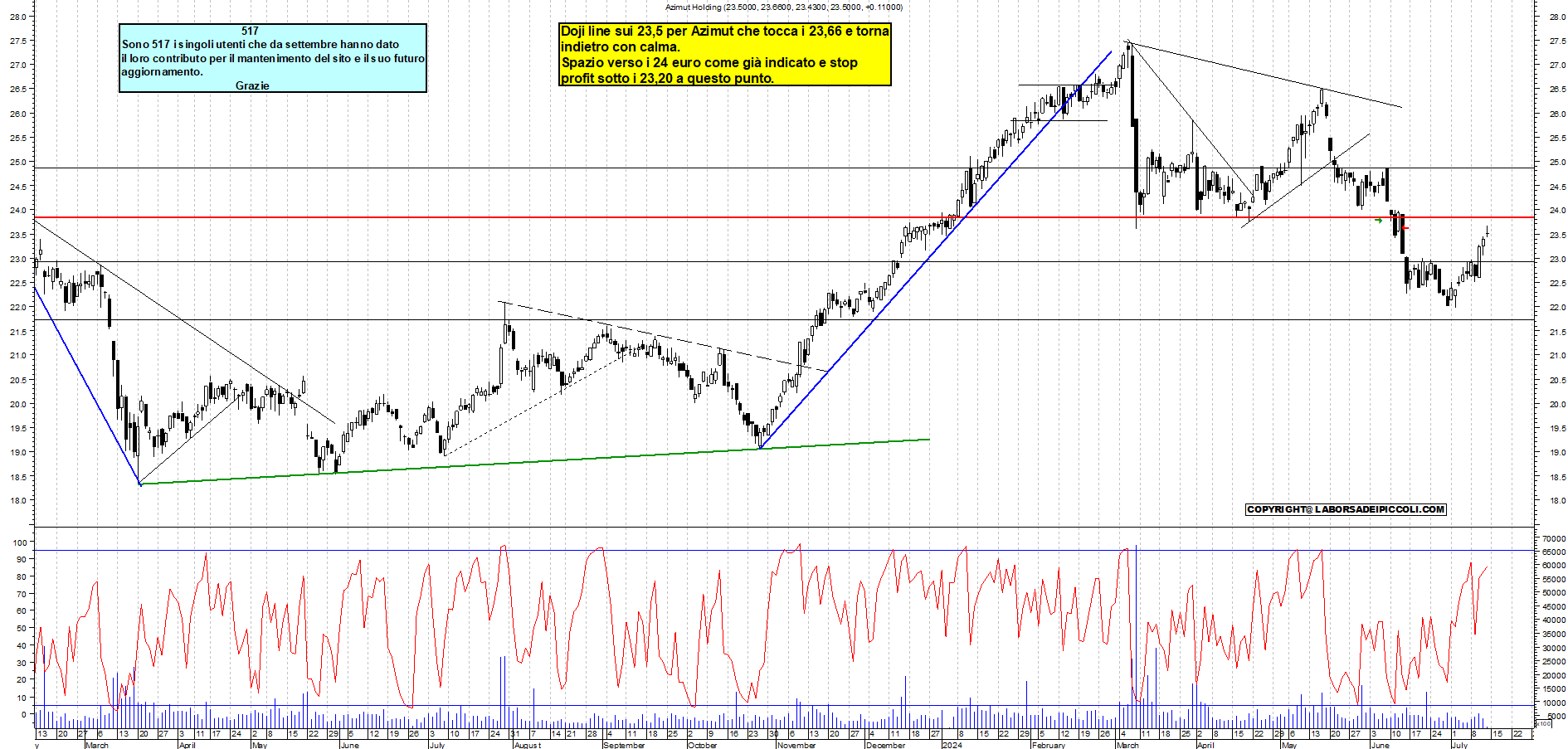Click the 'December' month label on time axis

pyautogui.click(x=885, y=745)
